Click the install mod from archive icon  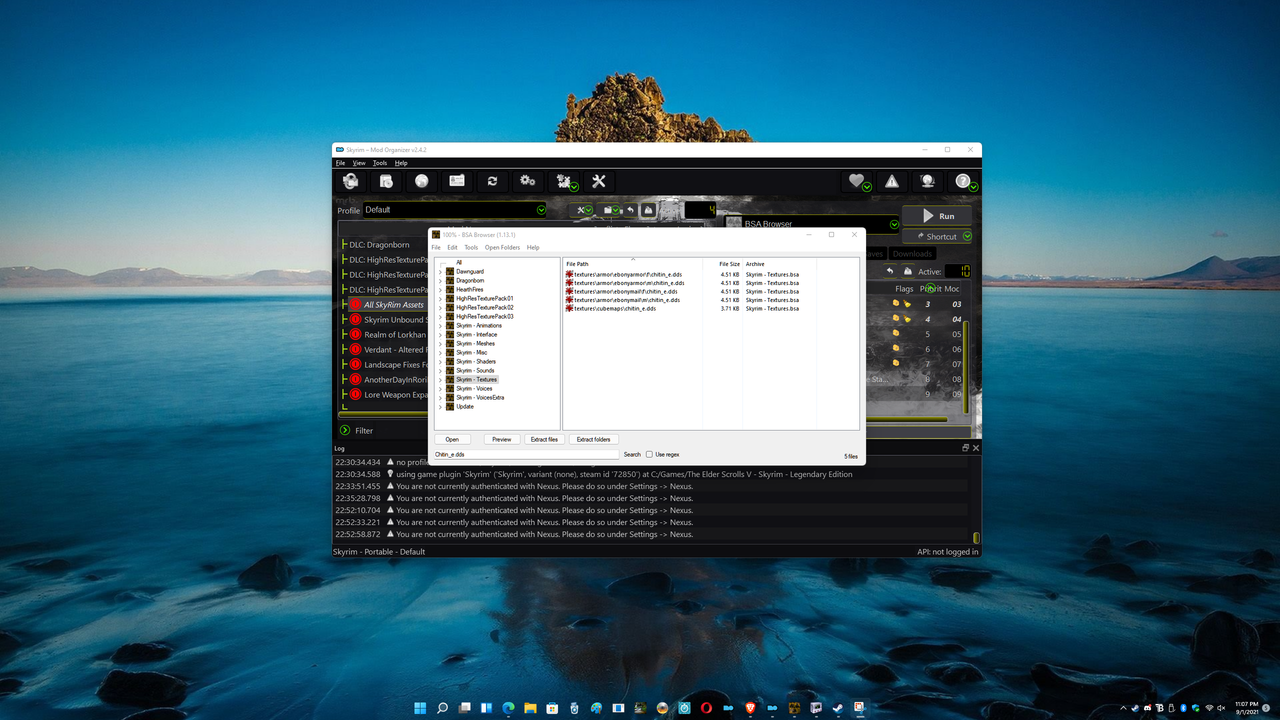[386, 181]
